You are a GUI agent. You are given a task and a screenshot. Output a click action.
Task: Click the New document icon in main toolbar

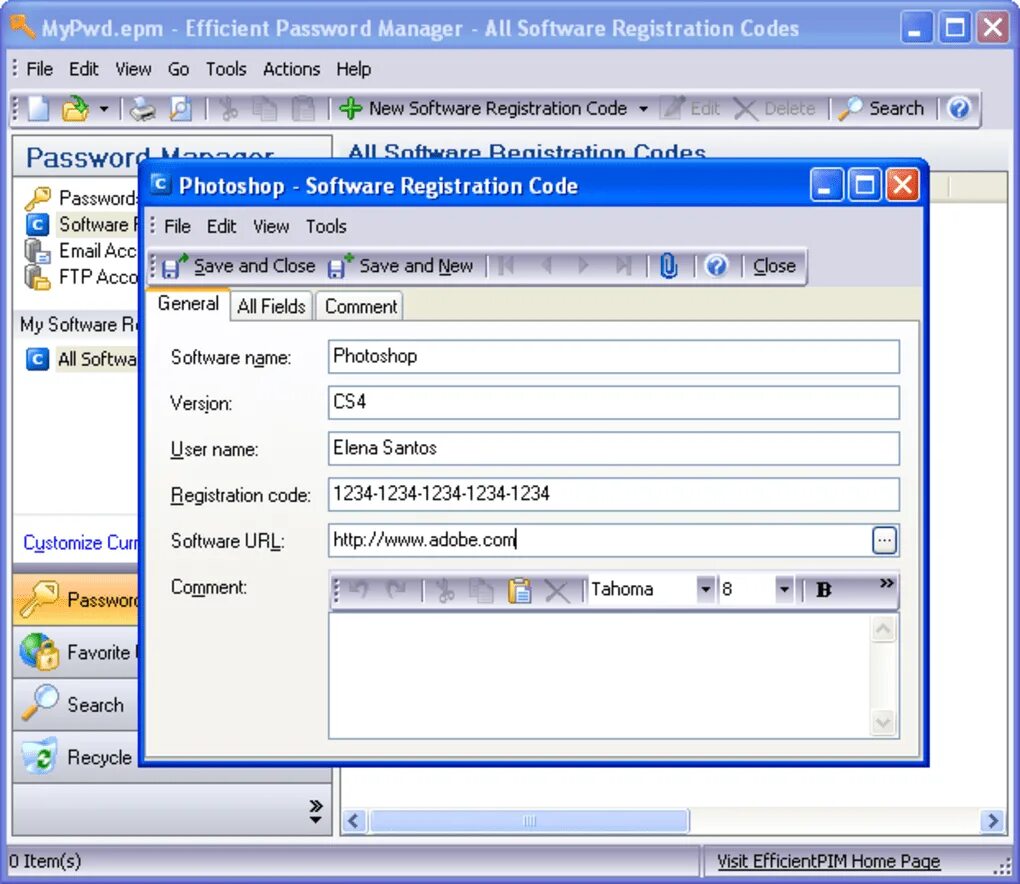[38, 109]
